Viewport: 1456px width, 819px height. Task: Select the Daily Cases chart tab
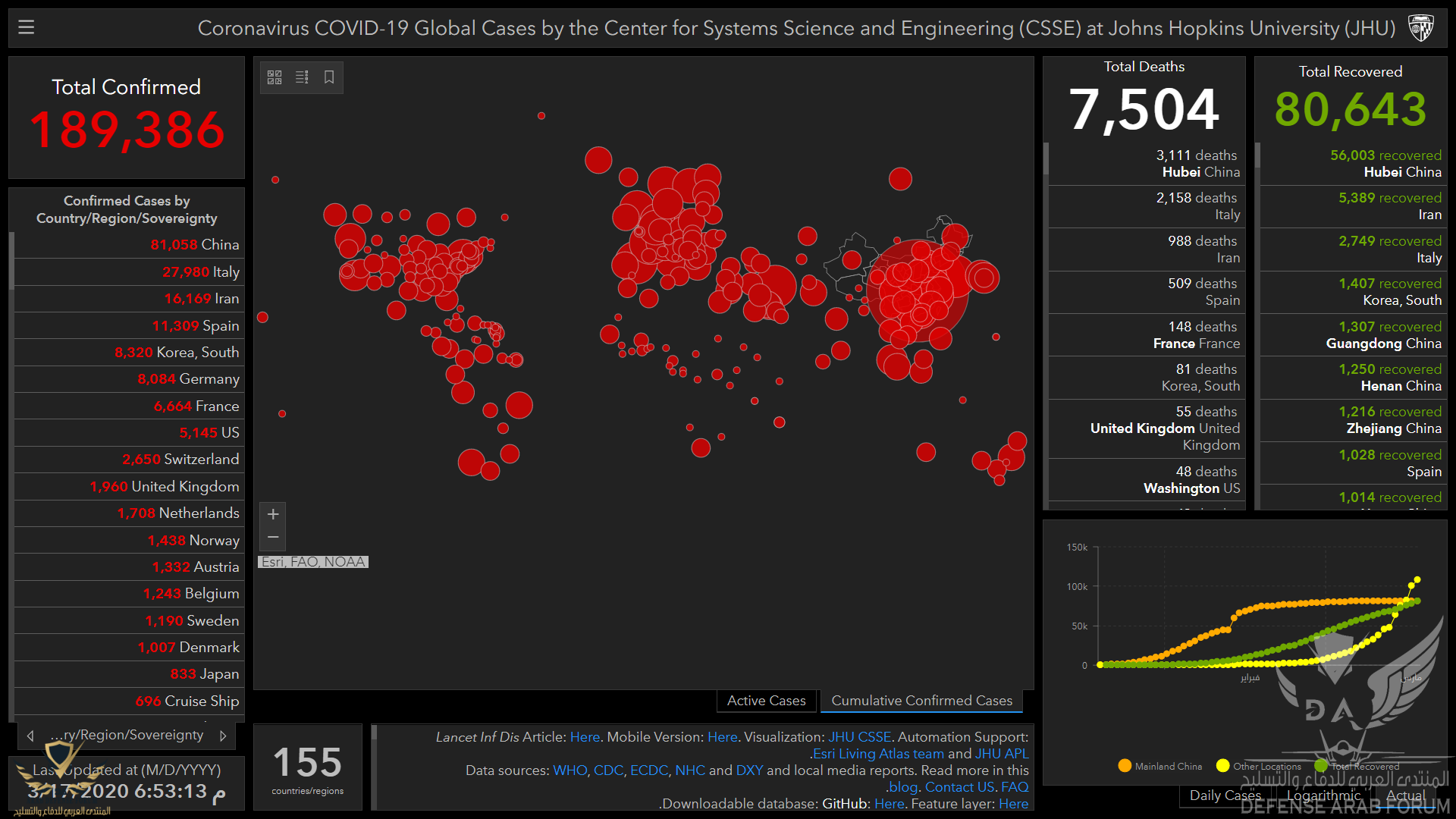tap(1225, 795)
